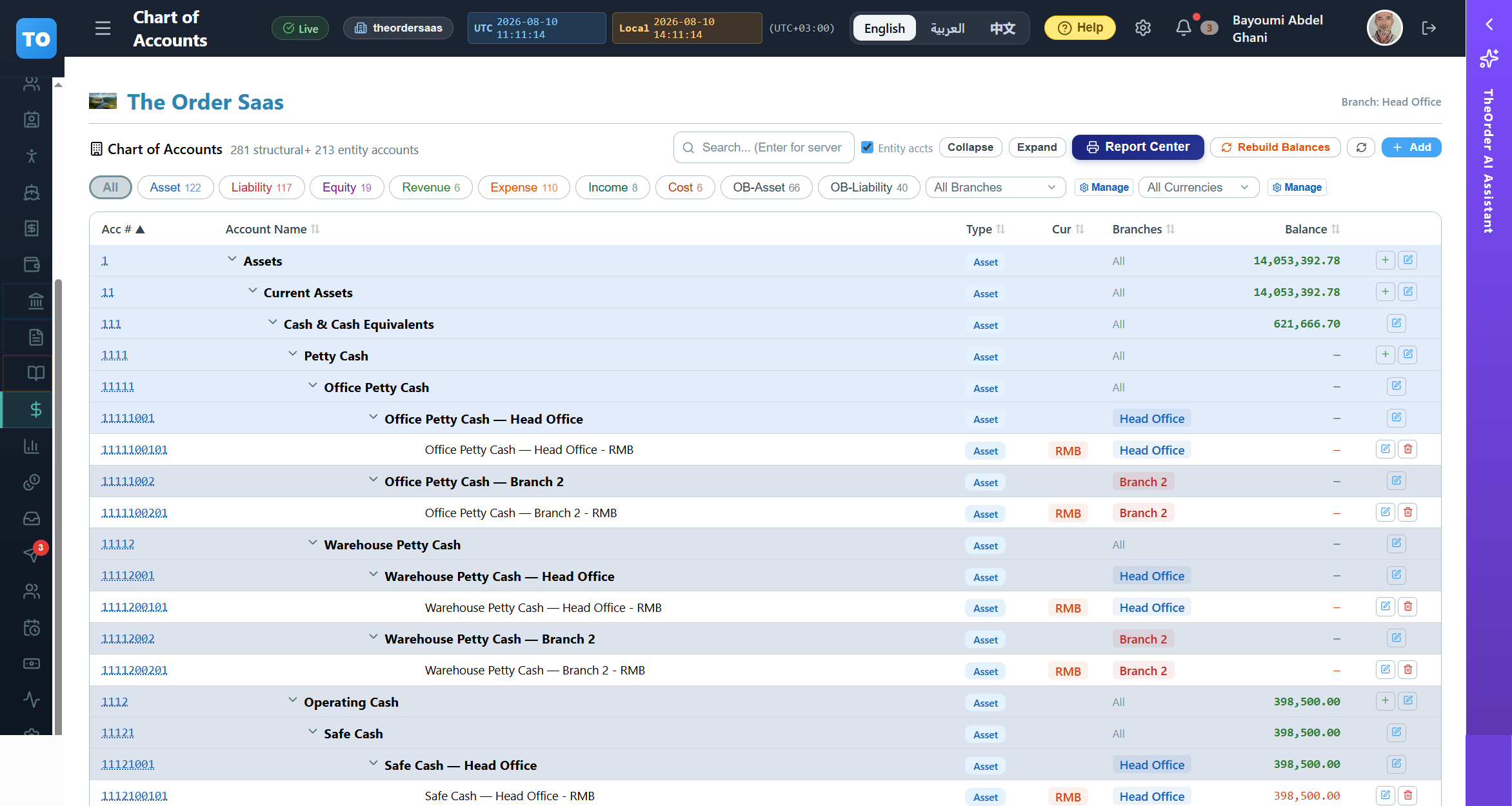Click the user avatar photo
The image size is (1512, 806).
(1384, 28)
